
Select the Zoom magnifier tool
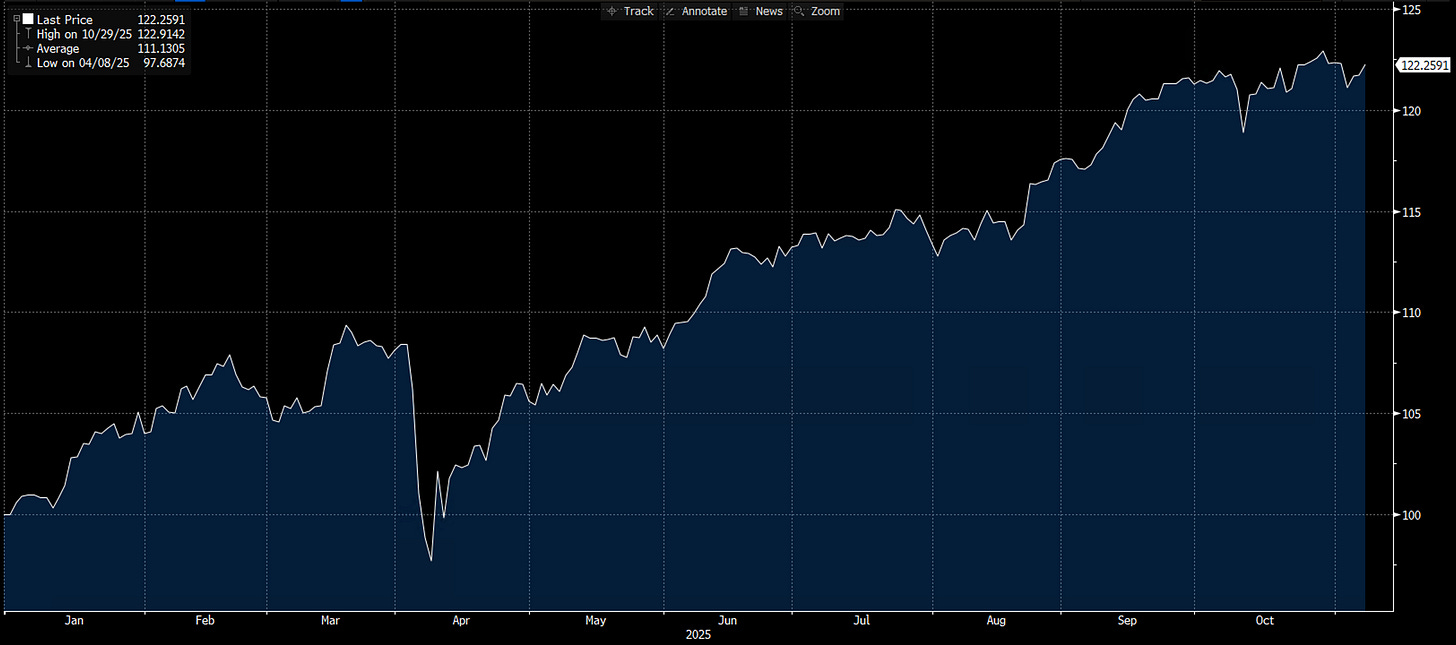click(817, 11)
